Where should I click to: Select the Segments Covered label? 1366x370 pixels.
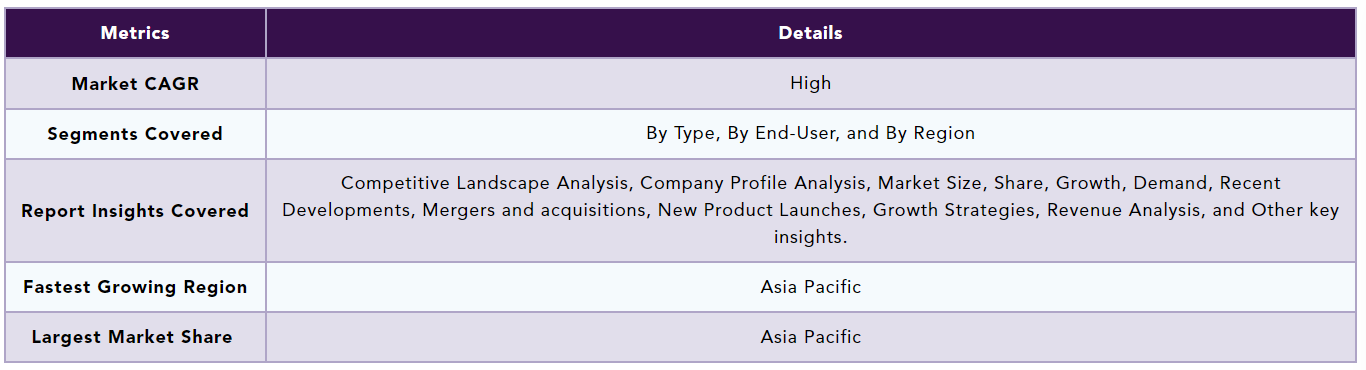135,134
